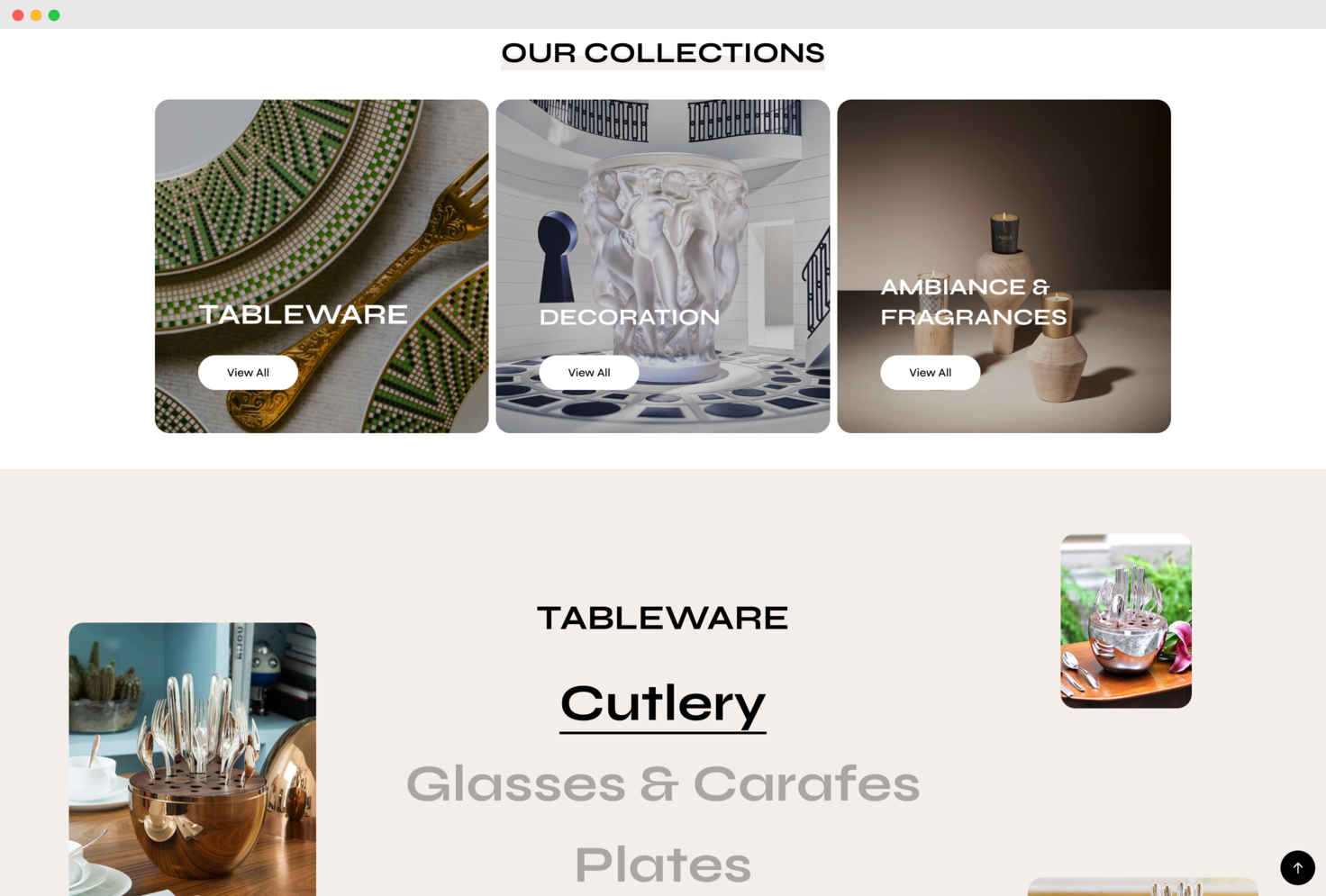Click the Our Collections heading
Viewport: 1326px width, 896px height.
(x=663, y=53)
